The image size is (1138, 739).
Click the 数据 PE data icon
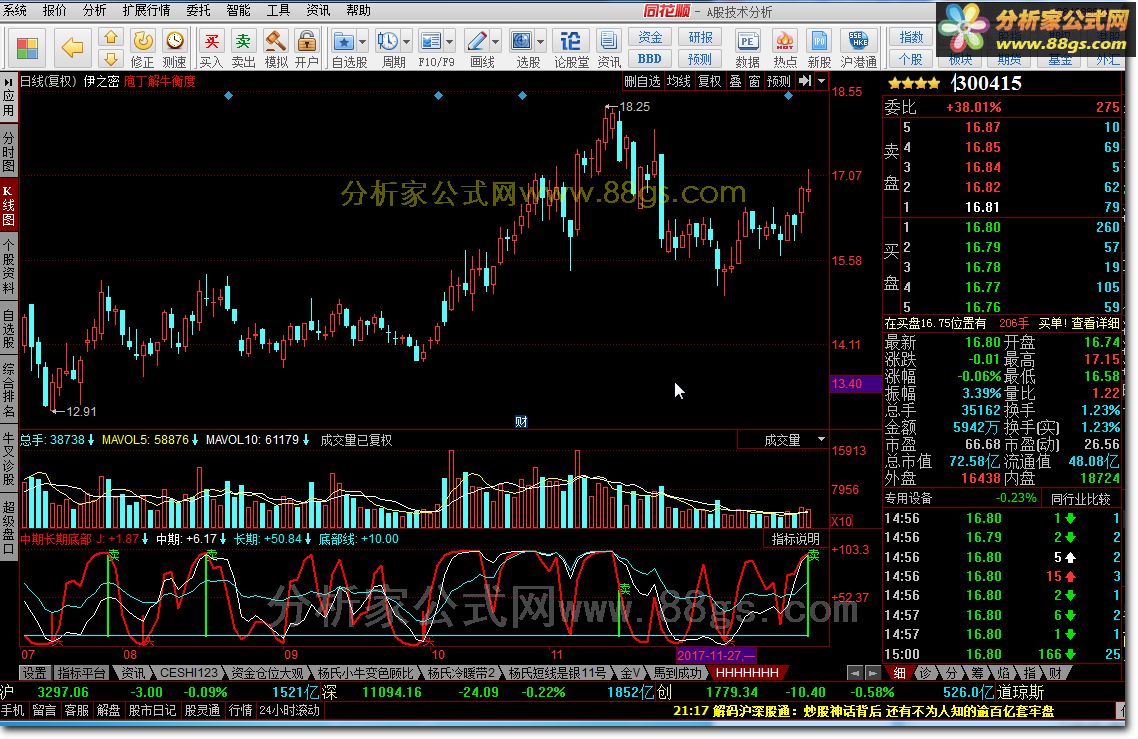[748, 41]
